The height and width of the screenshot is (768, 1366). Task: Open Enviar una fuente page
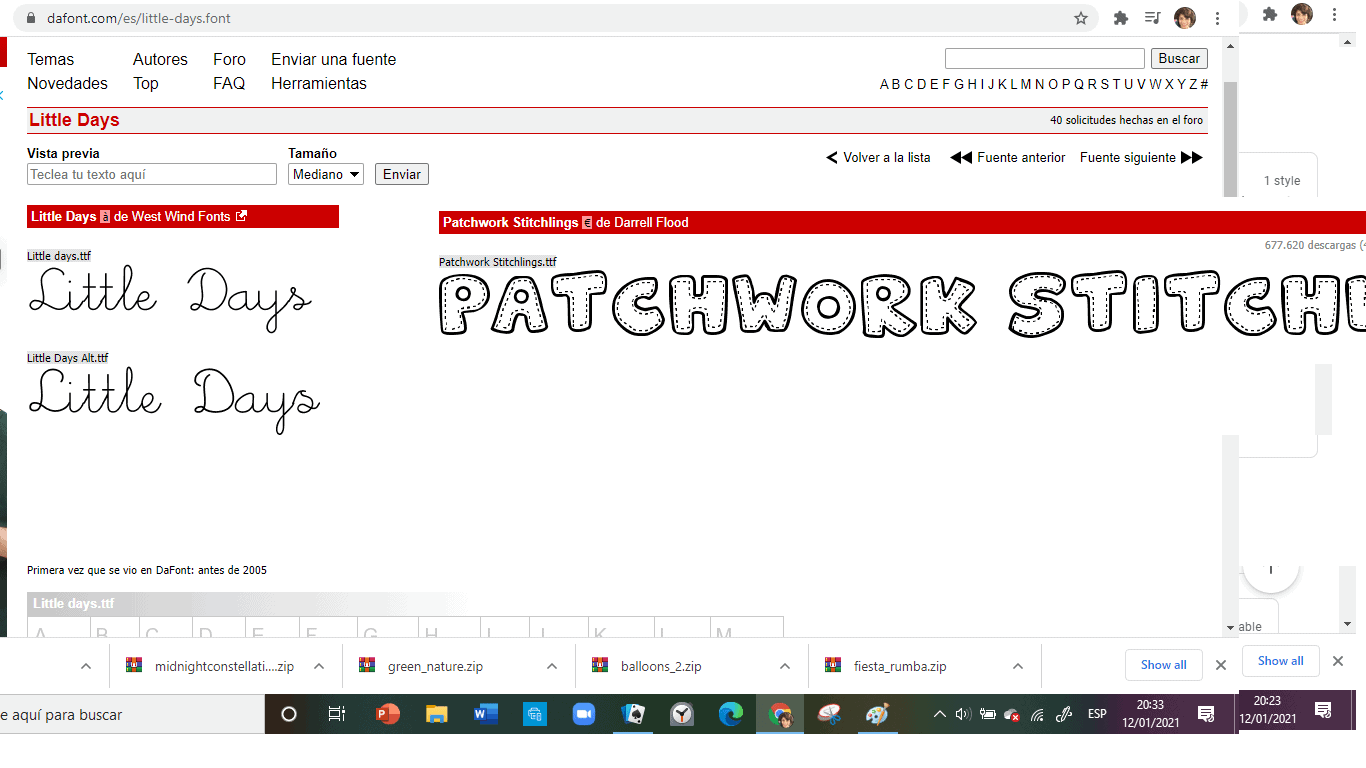pyautogui.click(x=333, y=59)
